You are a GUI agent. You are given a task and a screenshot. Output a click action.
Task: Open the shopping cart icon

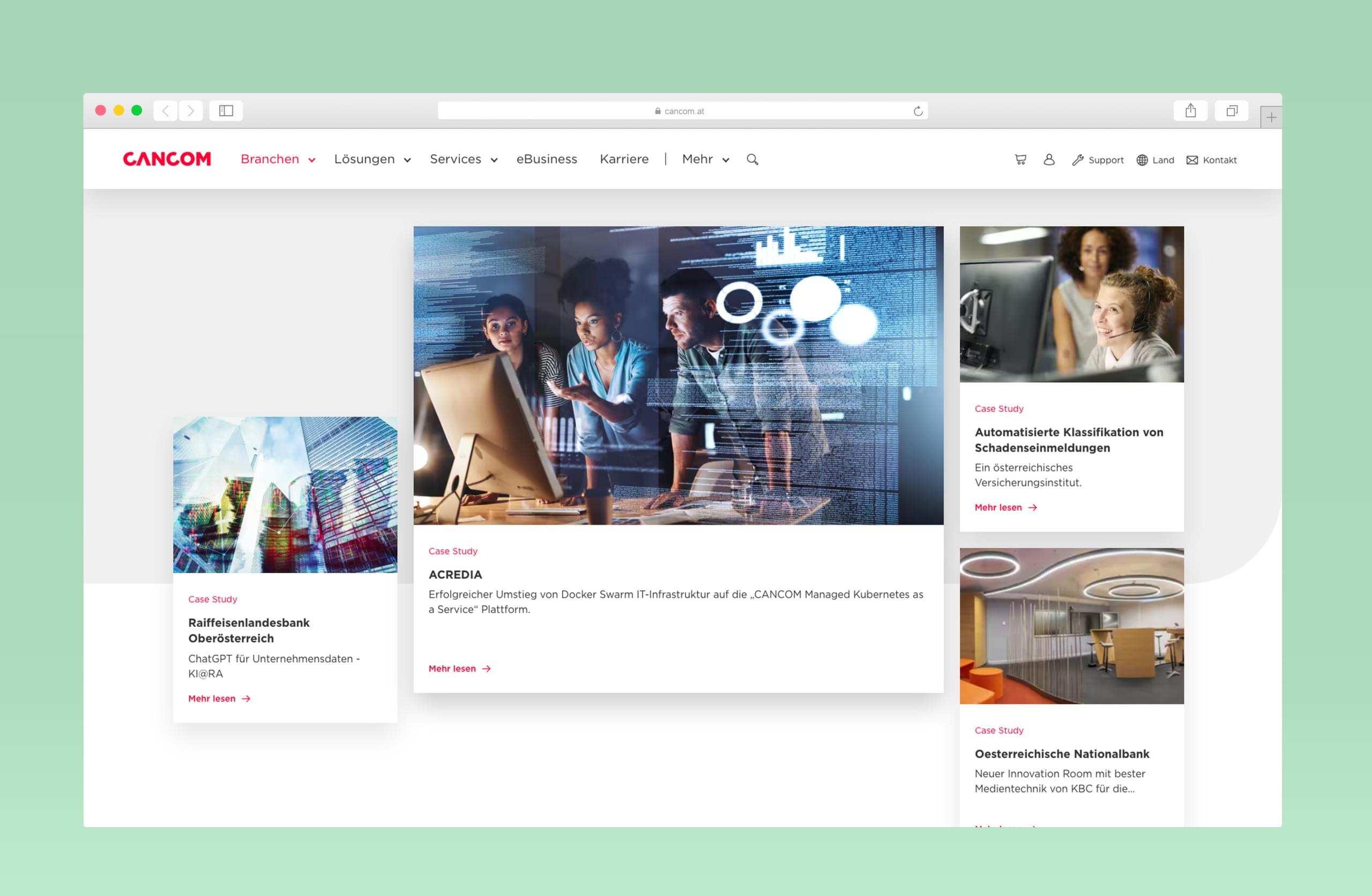1020,160
